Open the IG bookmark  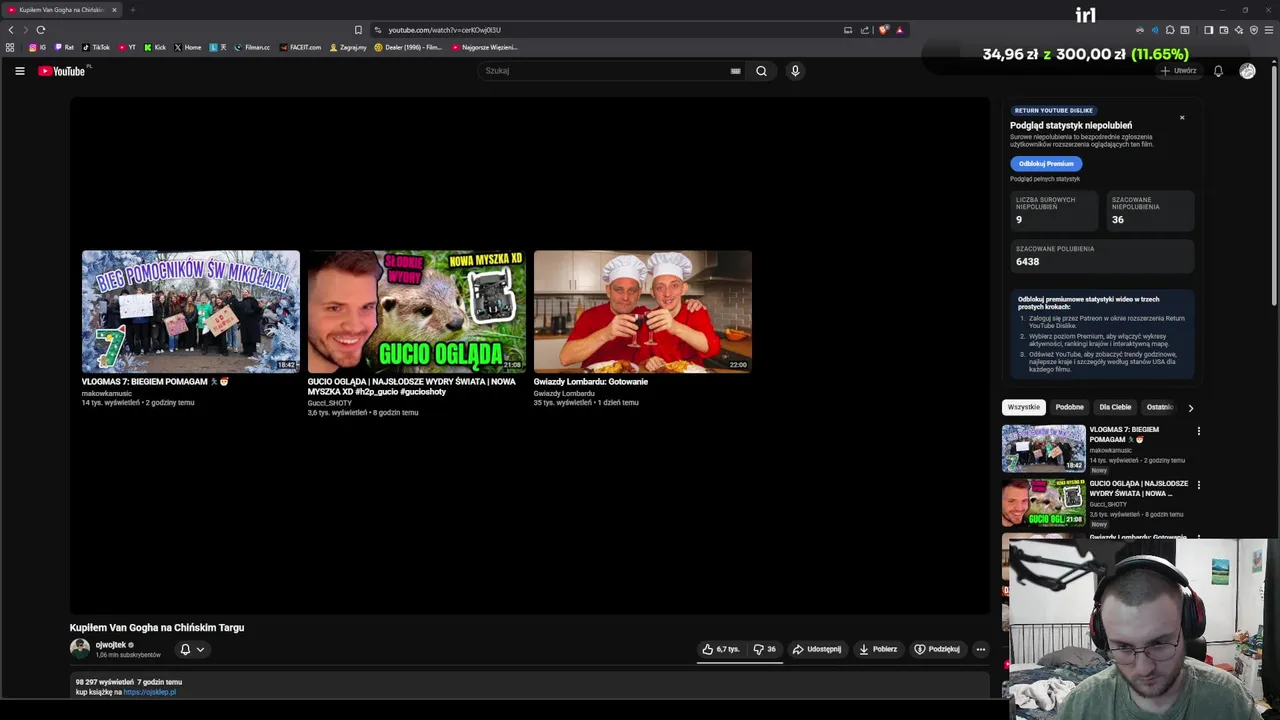[x=37, y=47]
